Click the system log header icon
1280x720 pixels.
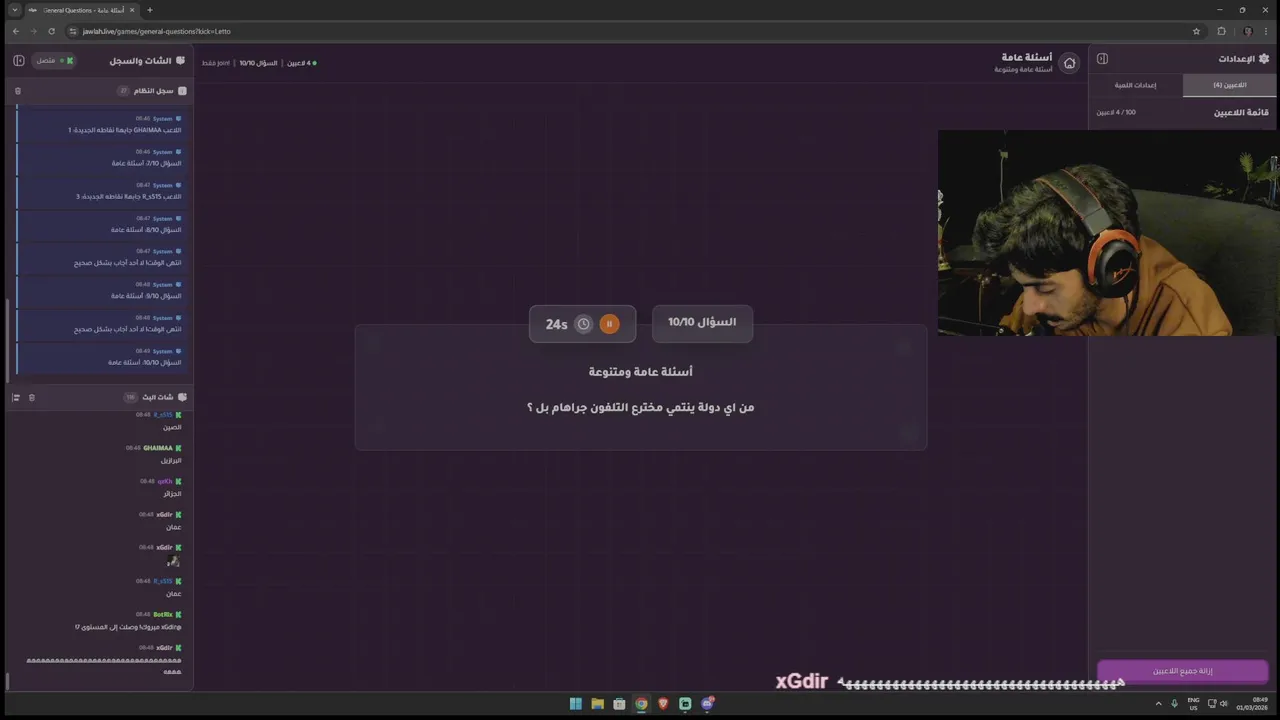[x=182, y=91]
